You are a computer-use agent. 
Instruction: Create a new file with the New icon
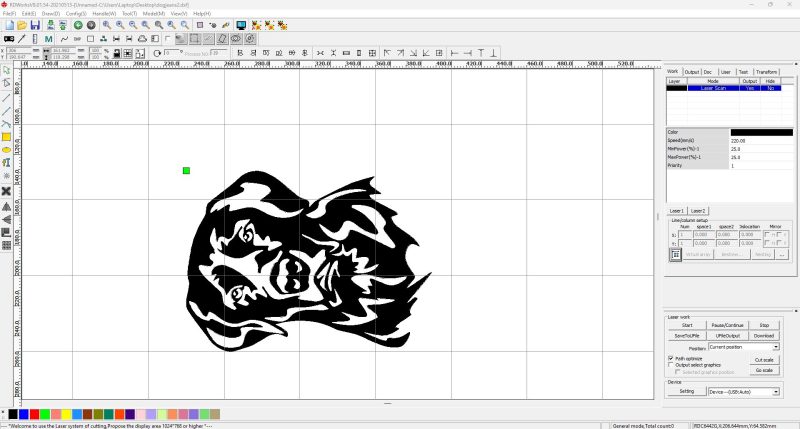[9, 25]
